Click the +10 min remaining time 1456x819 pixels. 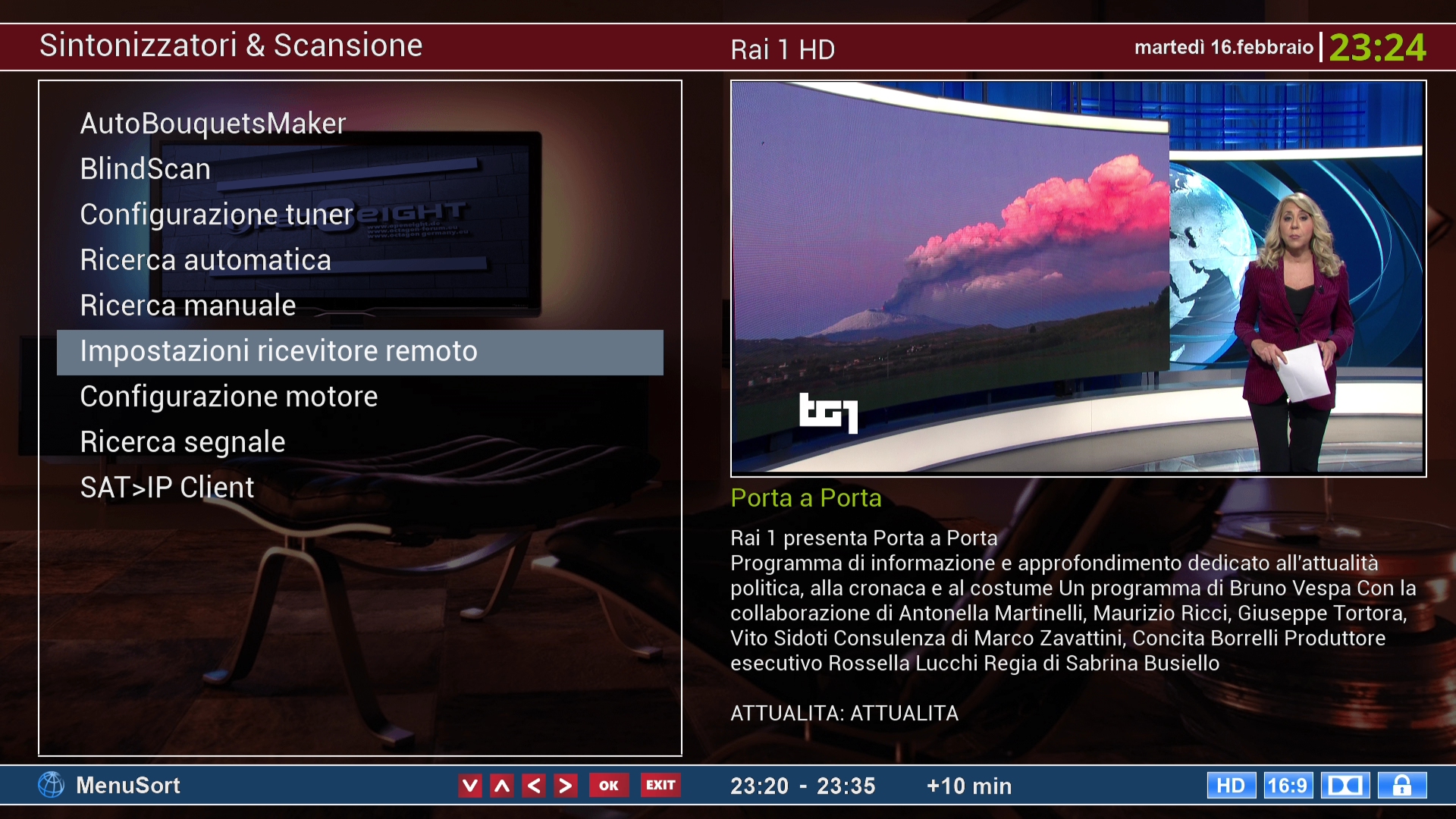969,786
